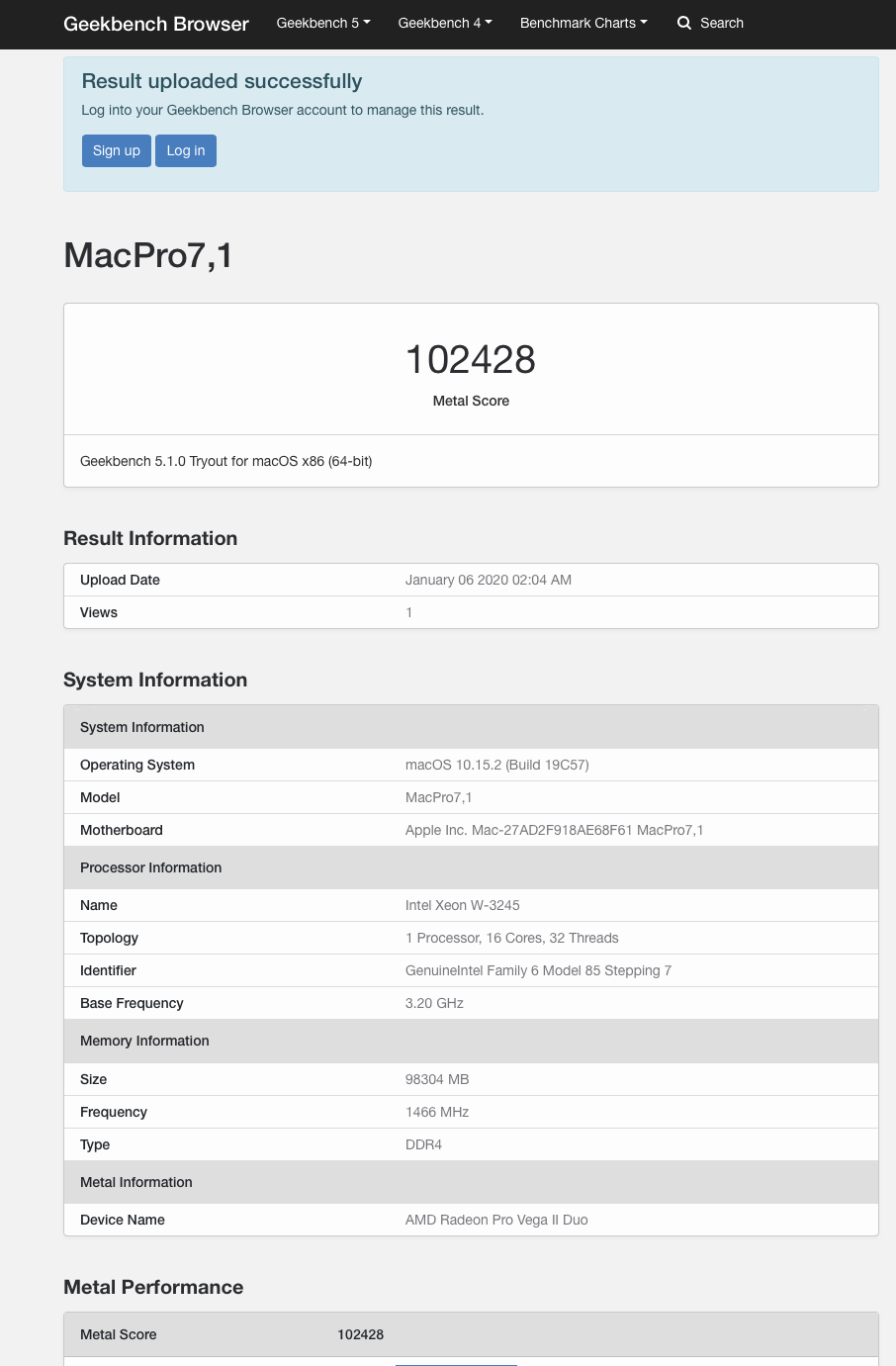This screenshot has width=896, height=1366.
Task: Click the Log in button
Action: pos(186,150)
